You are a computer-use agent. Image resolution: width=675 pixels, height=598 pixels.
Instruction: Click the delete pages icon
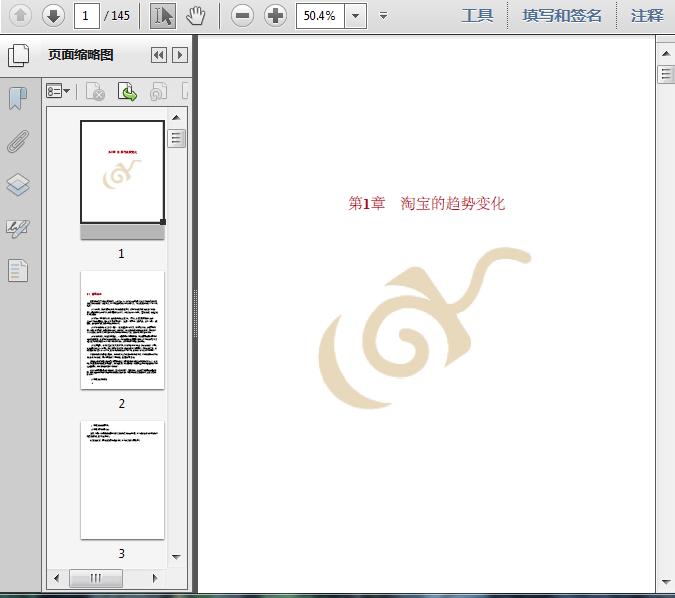point(95,91)
